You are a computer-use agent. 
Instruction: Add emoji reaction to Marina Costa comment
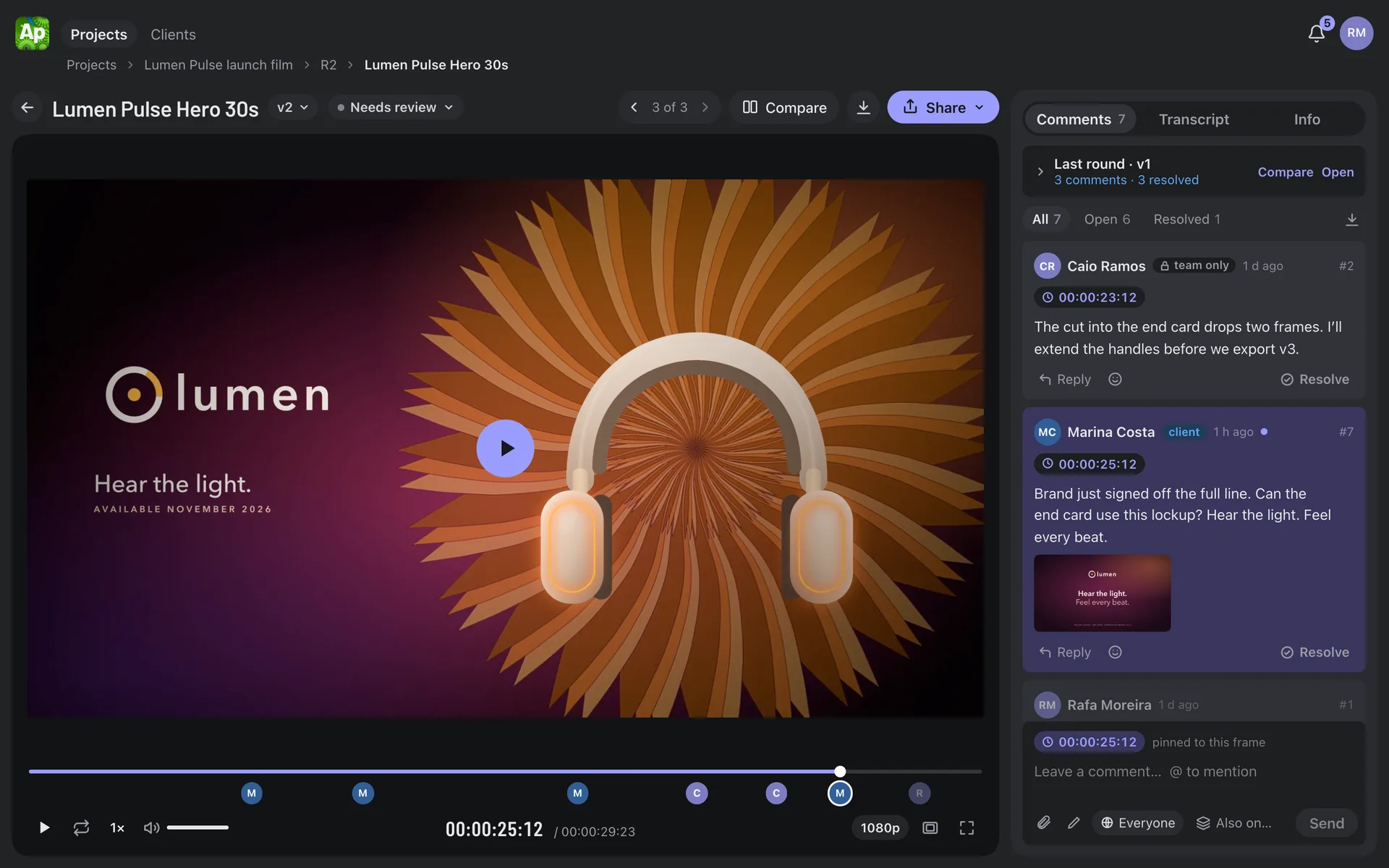1115,652
